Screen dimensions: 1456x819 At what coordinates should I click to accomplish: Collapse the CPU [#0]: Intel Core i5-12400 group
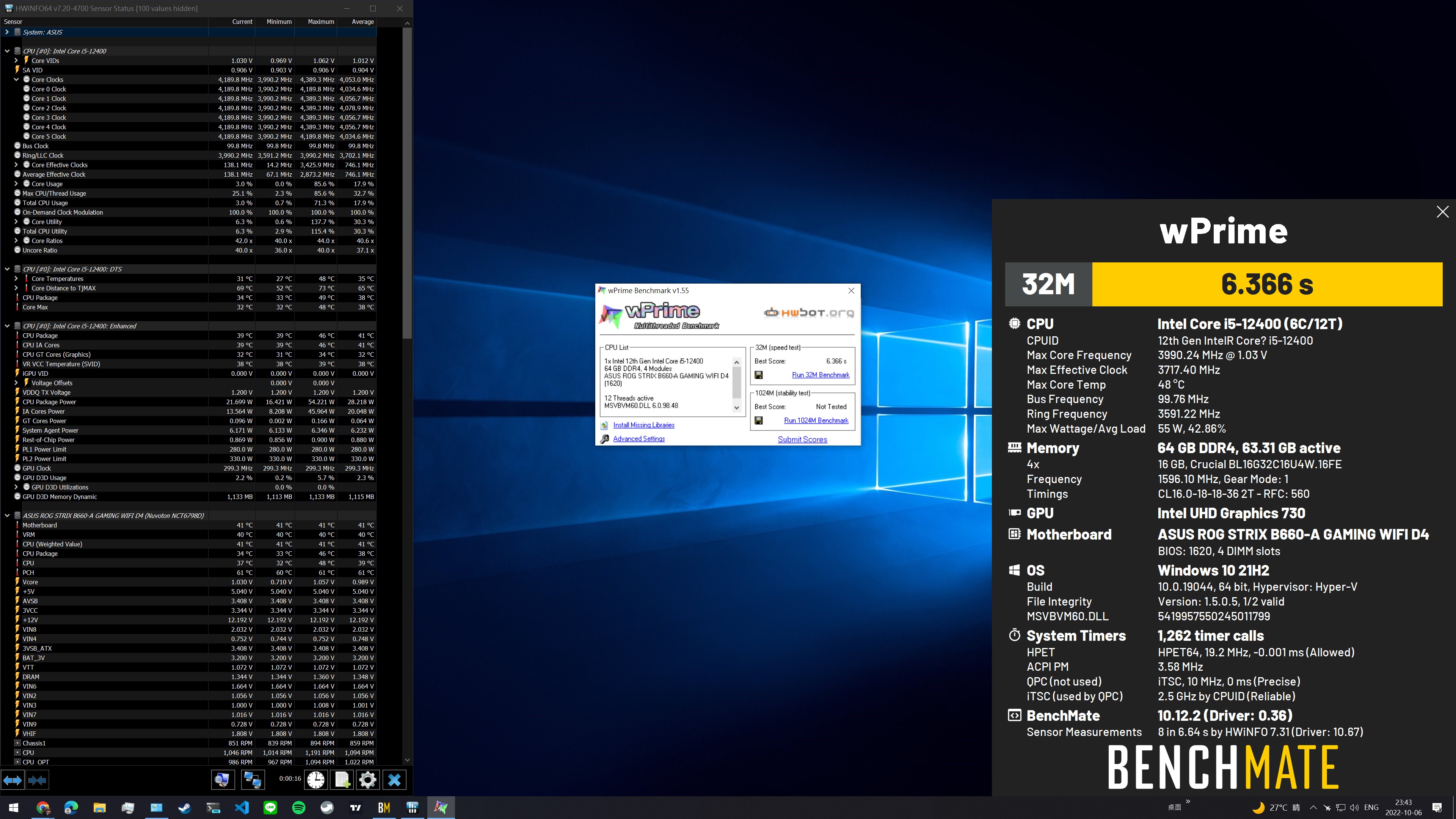(7, 51)
